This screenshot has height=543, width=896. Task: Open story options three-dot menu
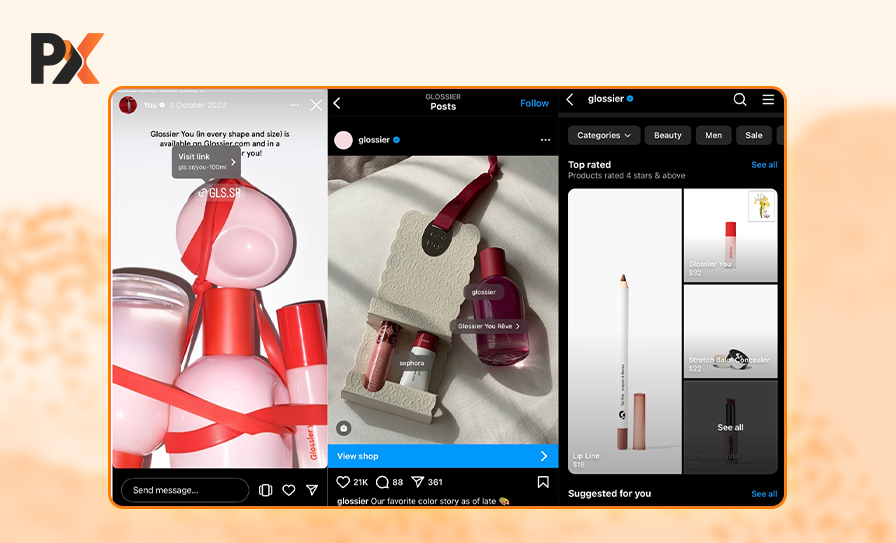tap(294, 105)
